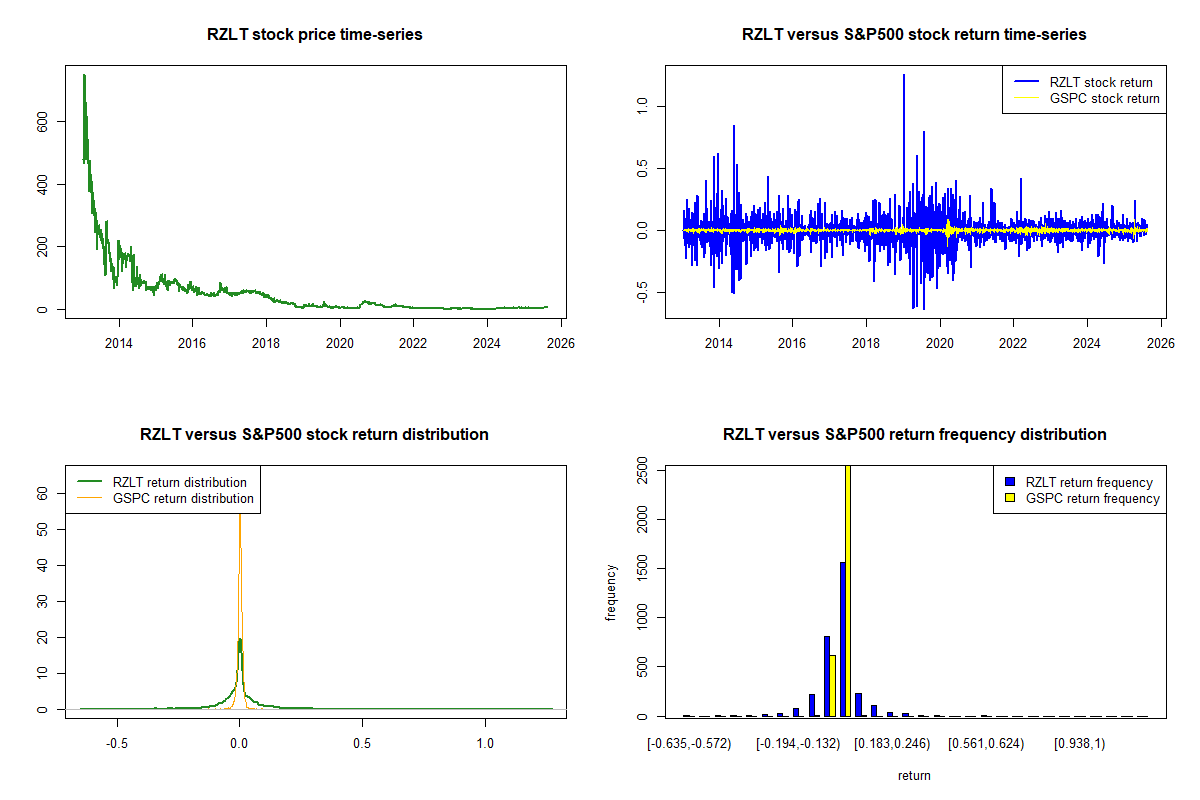Click the 'RZLT return frequency' legend text
Viewport: 1200px width, 800px height.
coord(1089,482)
